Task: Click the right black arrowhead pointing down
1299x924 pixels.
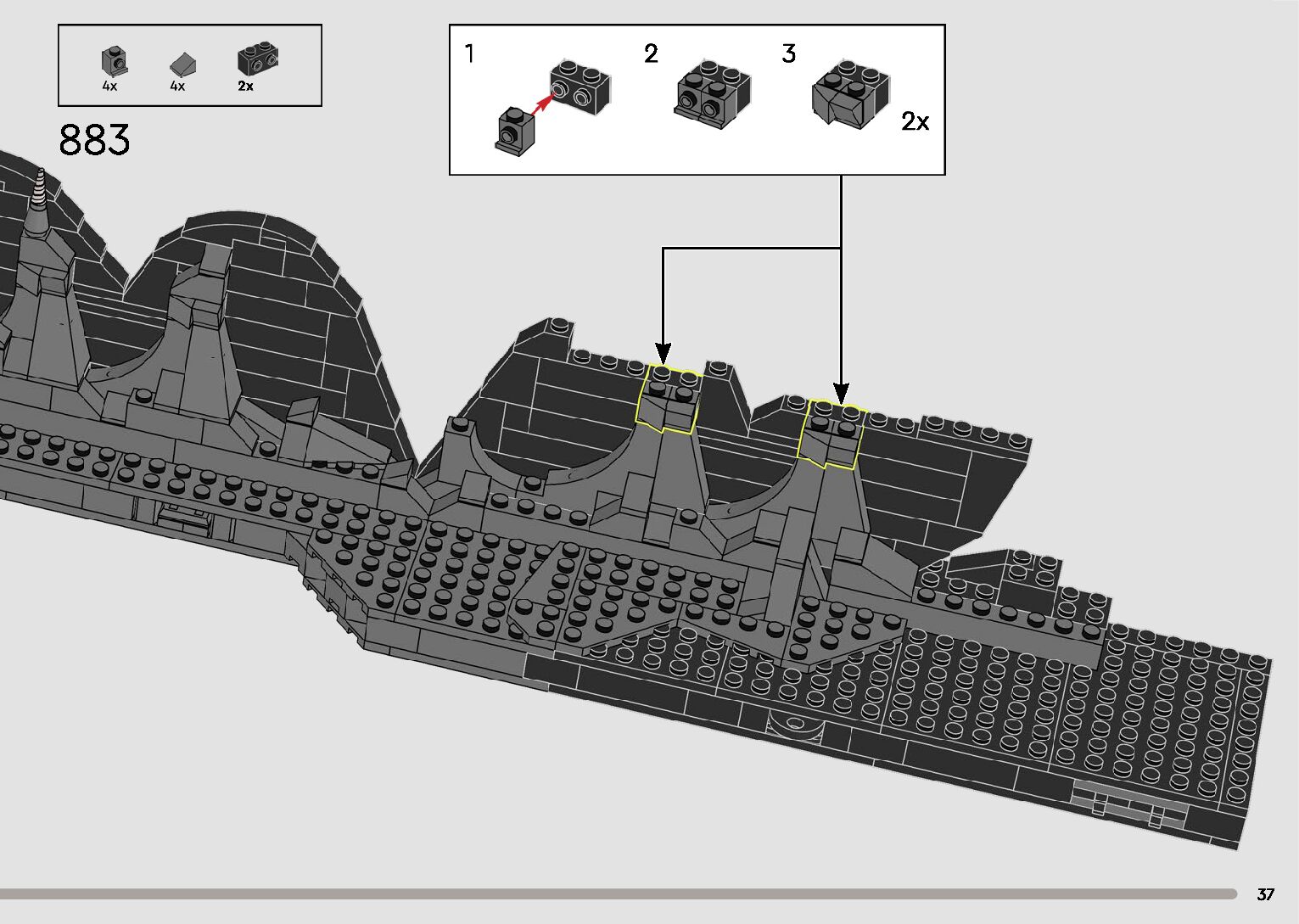Action: point(841,393)
